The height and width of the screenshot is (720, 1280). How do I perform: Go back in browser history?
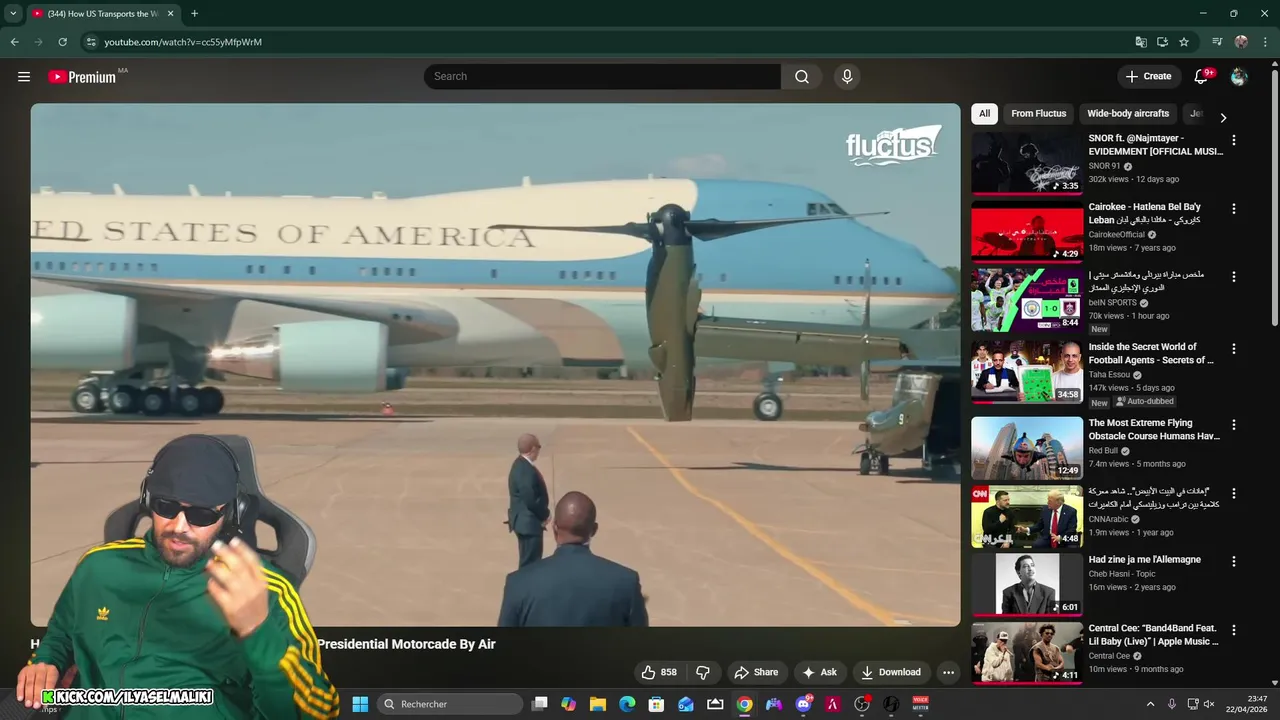click(14, 42)
